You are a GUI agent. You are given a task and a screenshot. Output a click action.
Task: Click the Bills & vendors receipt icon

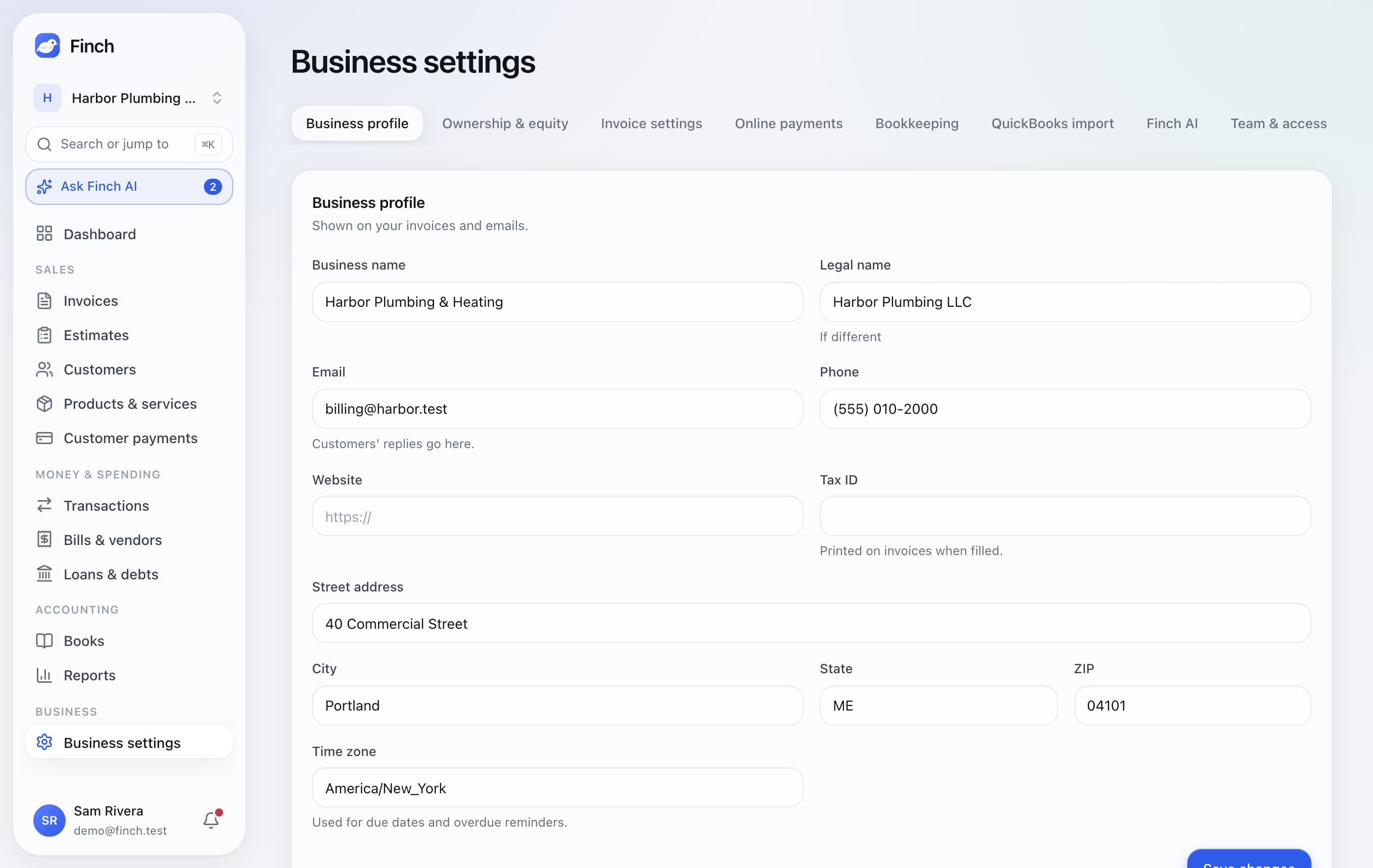[44, 539]
